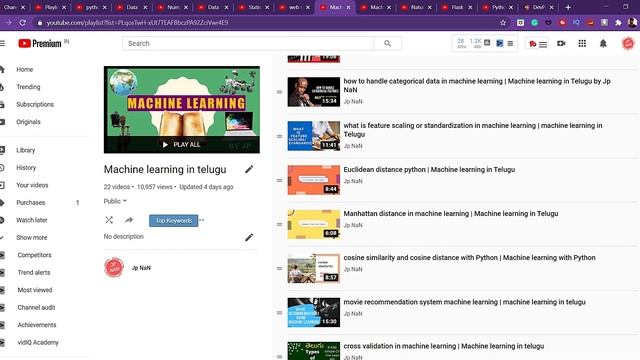Image resolution: width=640 pixels, height=360 pixels.
Task: Open Most viewed in the sidebar
Action: point(35,290)
